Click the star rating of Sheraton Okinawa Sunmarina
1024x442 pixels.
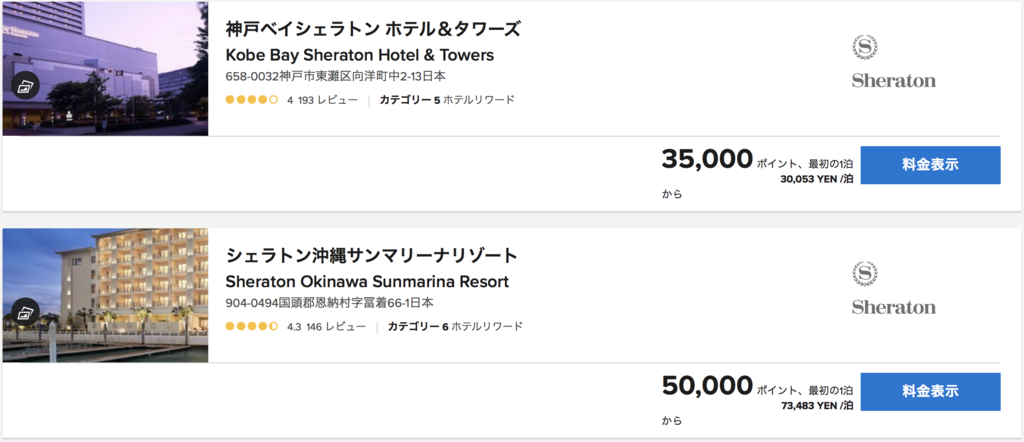point(251,326)
